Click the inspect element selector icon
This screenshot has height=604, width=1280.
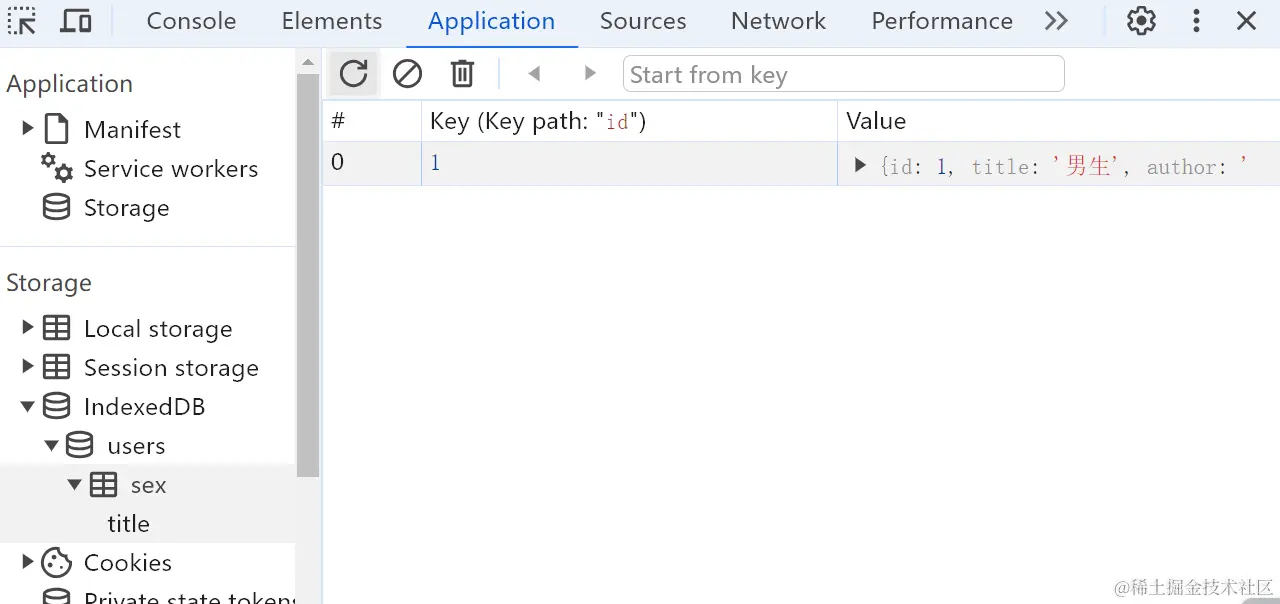pyautogui.click(x=22, y=21)
